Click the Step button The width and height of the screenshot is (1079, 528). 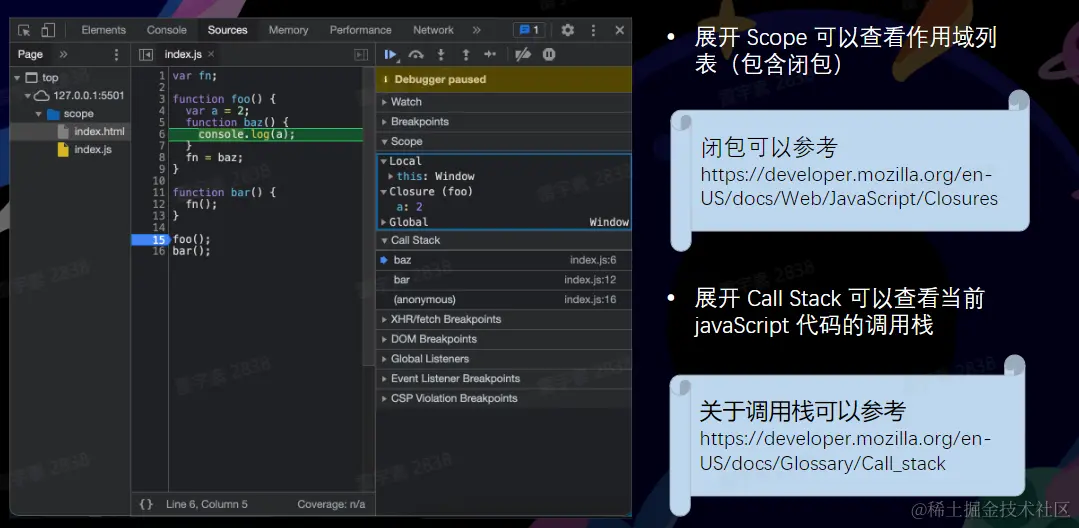(490, 54)
